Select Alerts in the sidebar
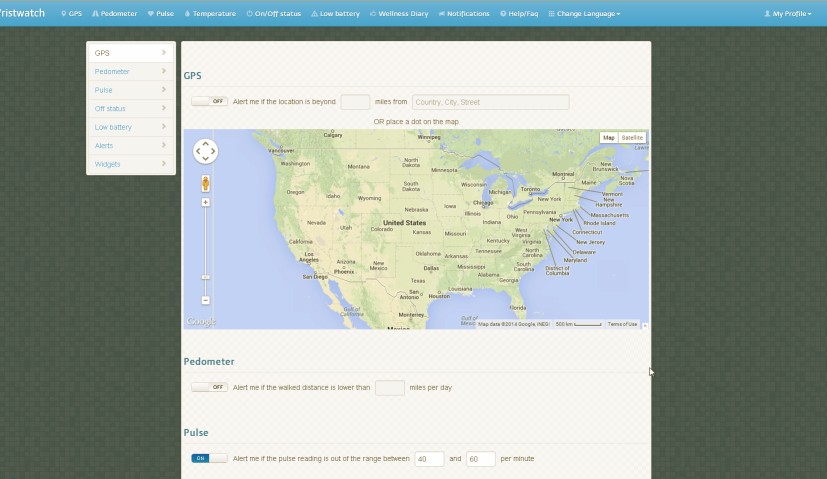Image resolution: width=827 pixels, height=479 pixels. (131, 145)
